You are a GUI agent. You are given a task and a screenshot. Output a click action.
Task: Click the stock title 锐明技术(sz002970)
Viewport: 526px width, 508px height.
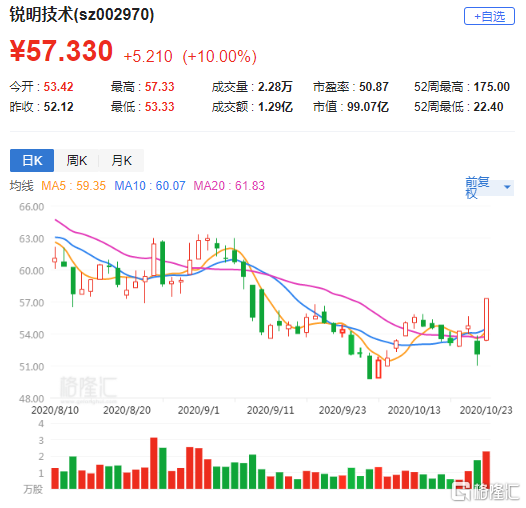82,15
